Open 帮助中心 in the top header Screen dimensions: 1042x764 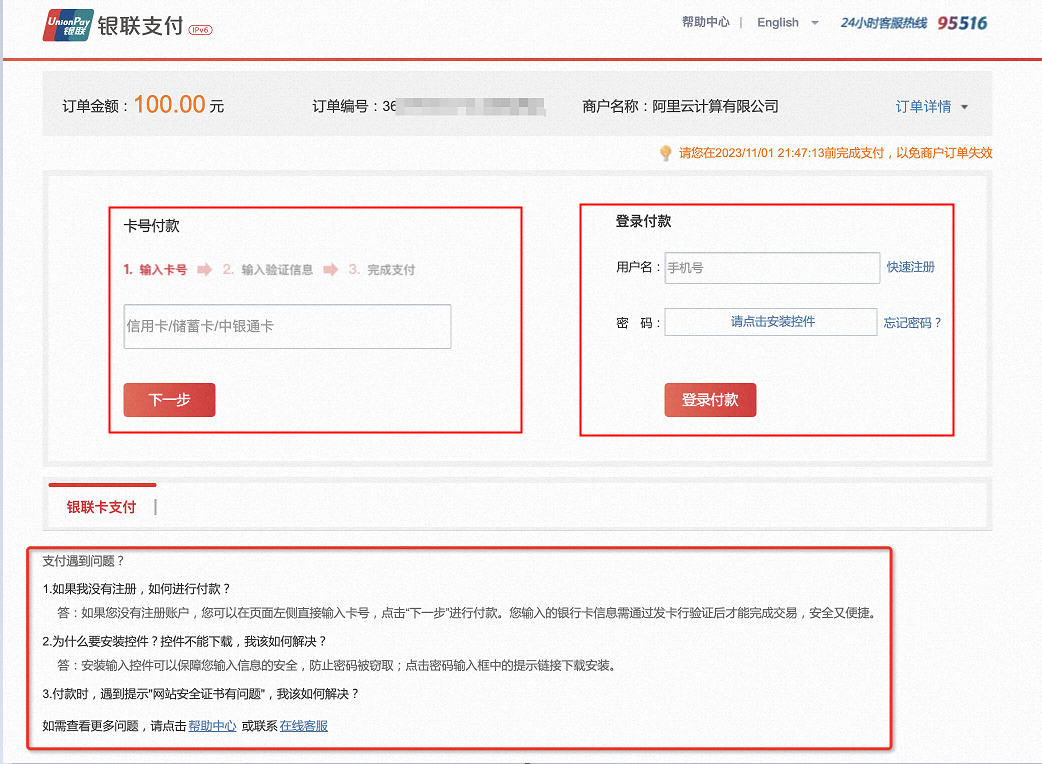[705, 22]
